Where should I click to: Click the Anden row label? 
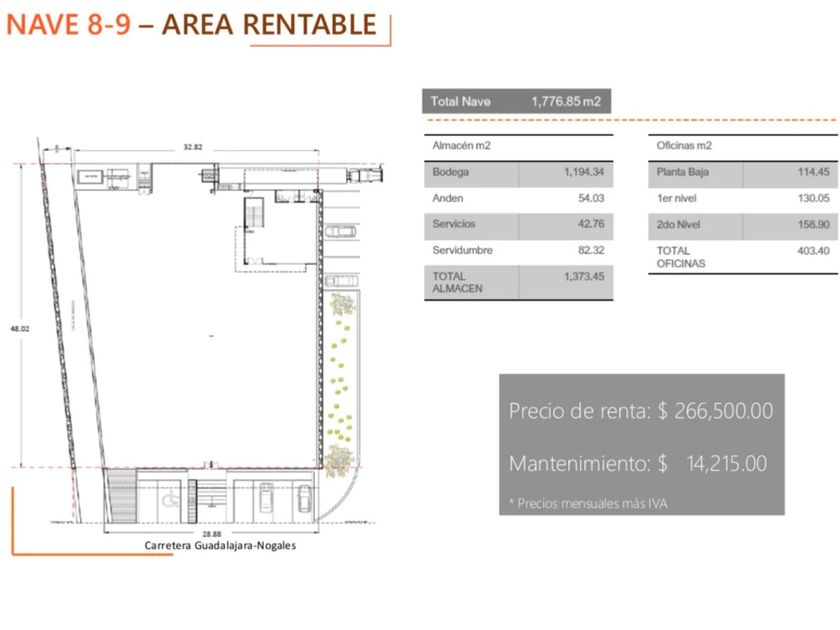[x=447, y=198]
